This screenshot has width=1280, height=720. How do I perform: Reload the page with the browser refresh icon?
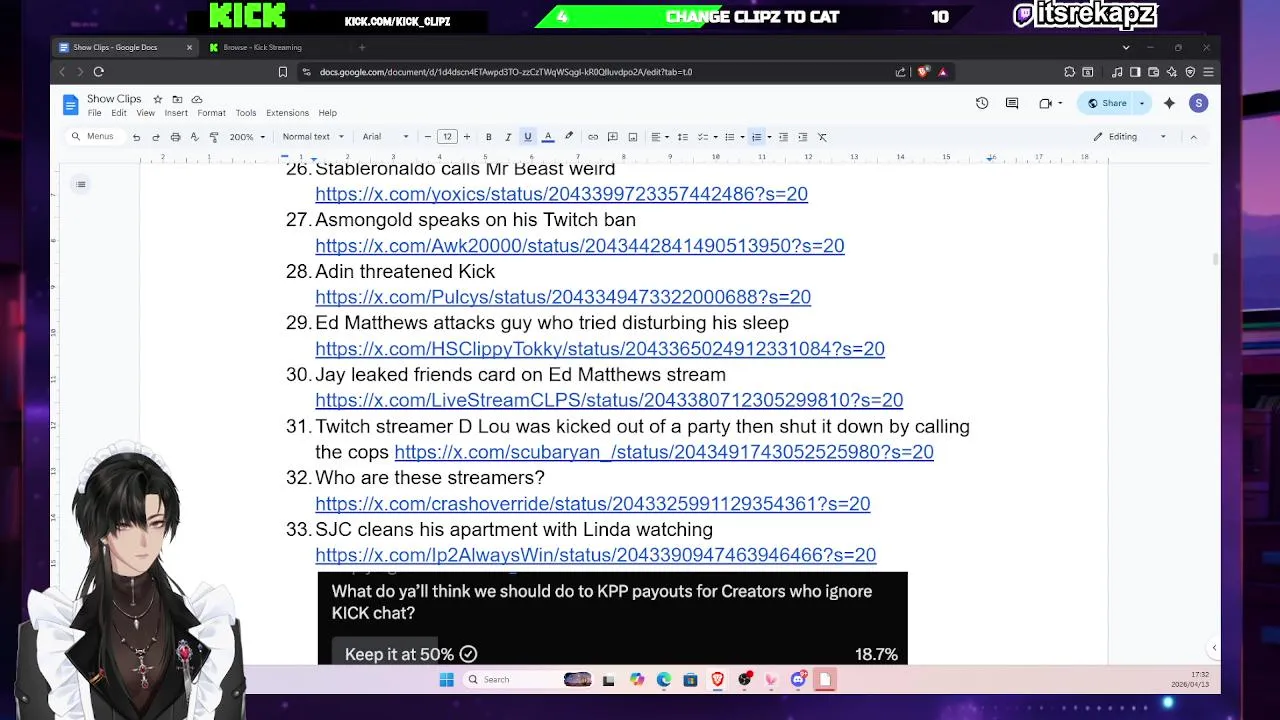[x=98, y=72]
